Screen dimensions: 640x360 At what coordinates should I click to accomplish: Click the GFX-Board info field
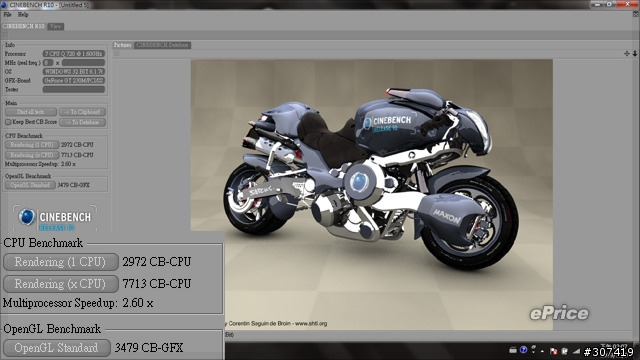click(x=74, y=81)
